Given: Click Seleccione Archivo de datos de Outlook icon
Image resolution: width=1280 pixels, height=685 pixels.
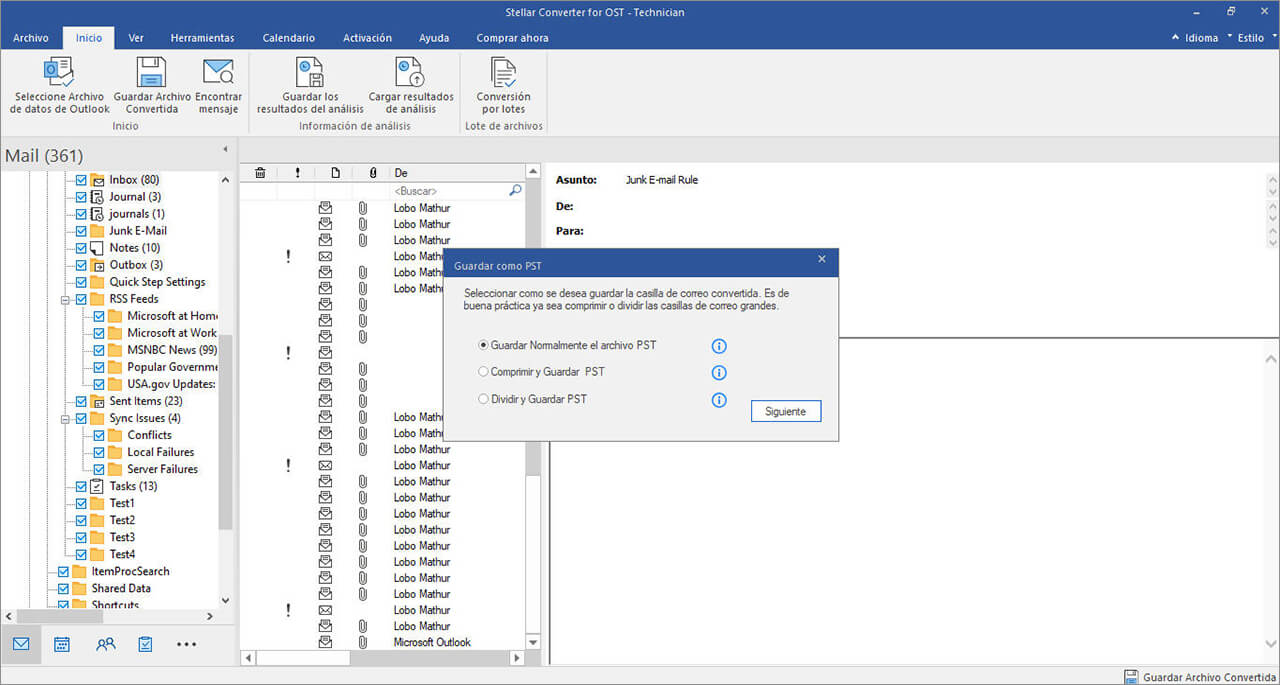Looking at the screenshot, I should [x=59, y=72].
